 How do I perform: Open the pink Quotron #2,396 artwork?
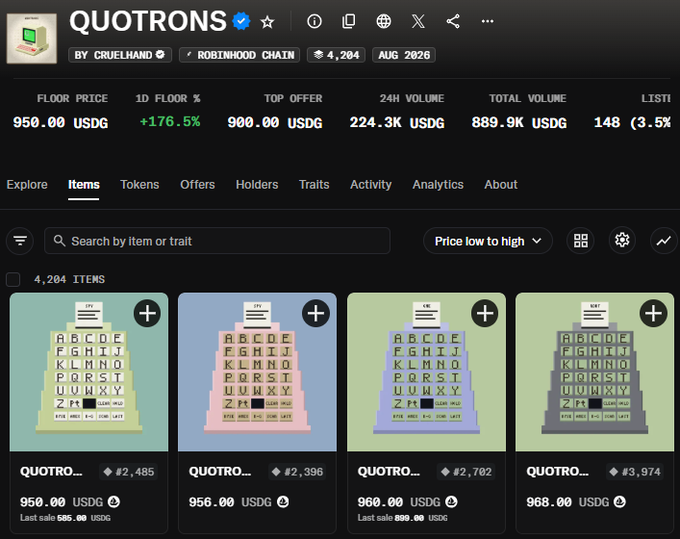[257, 372]
